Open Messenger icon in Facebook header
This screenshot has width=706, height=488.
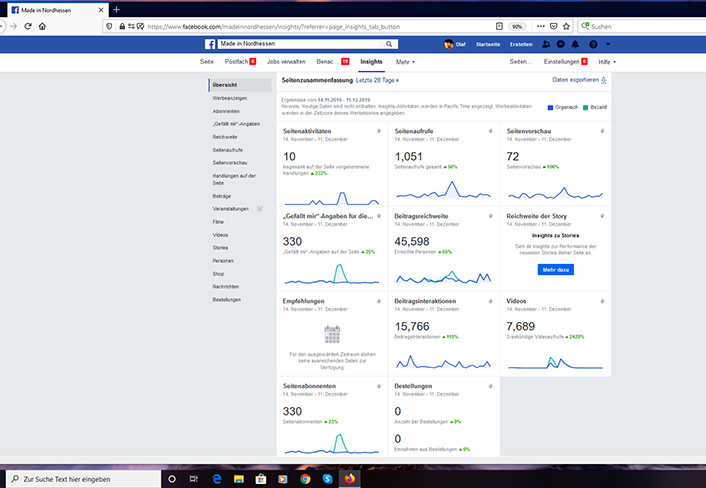coord(561,44)
